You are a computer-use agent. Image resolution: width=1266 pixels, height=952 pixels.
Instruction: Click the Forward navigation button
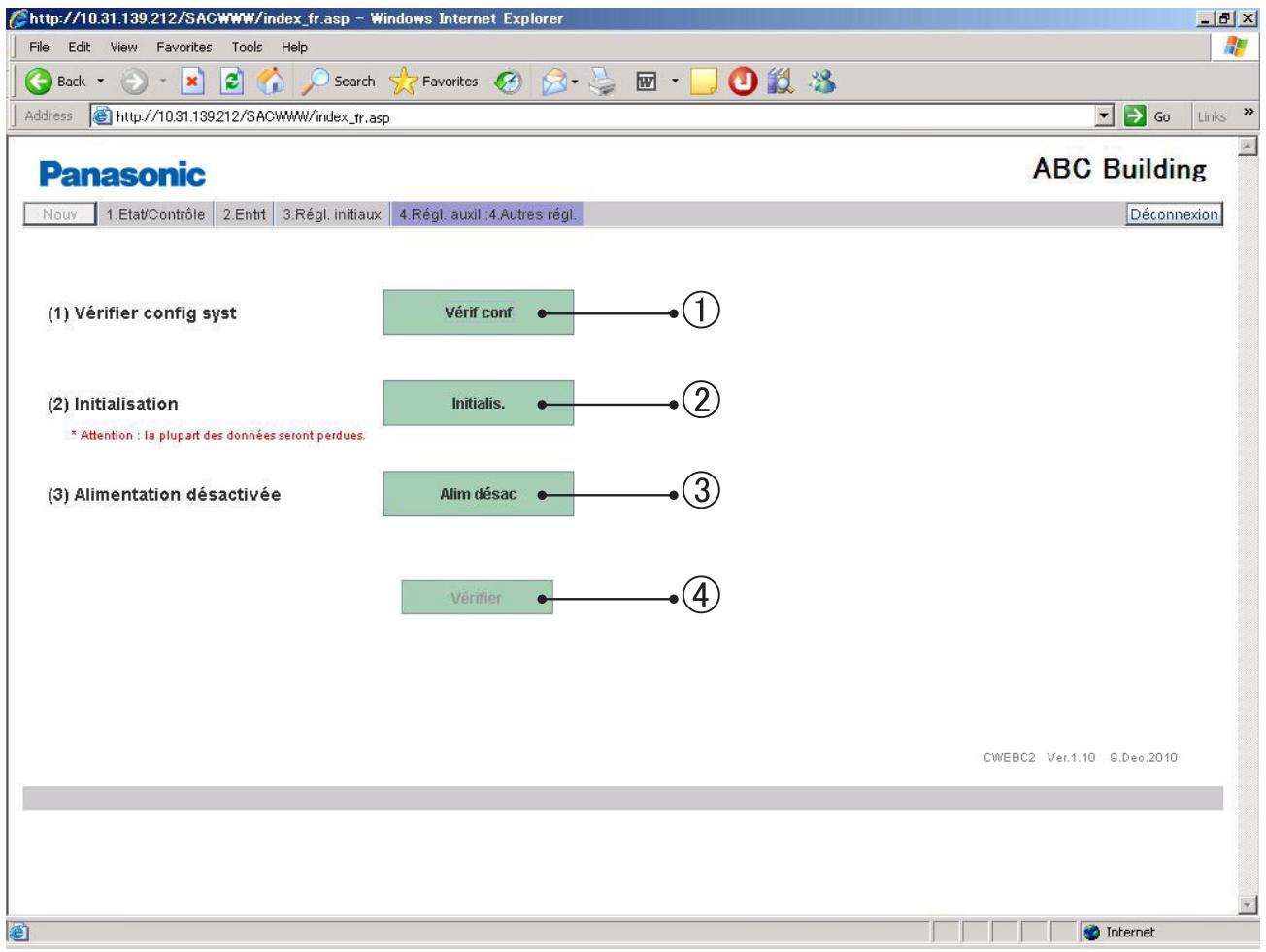point(134,82)
